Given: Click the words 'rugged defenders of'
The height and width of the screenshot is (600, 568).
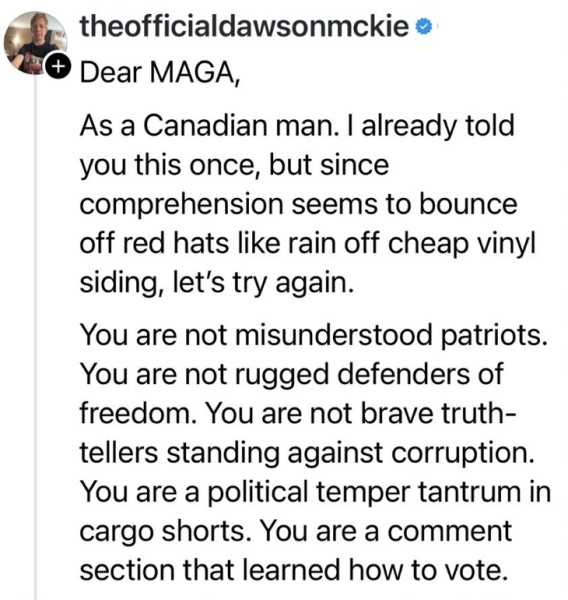Looking at the screenshot, I should click(369, 374).
